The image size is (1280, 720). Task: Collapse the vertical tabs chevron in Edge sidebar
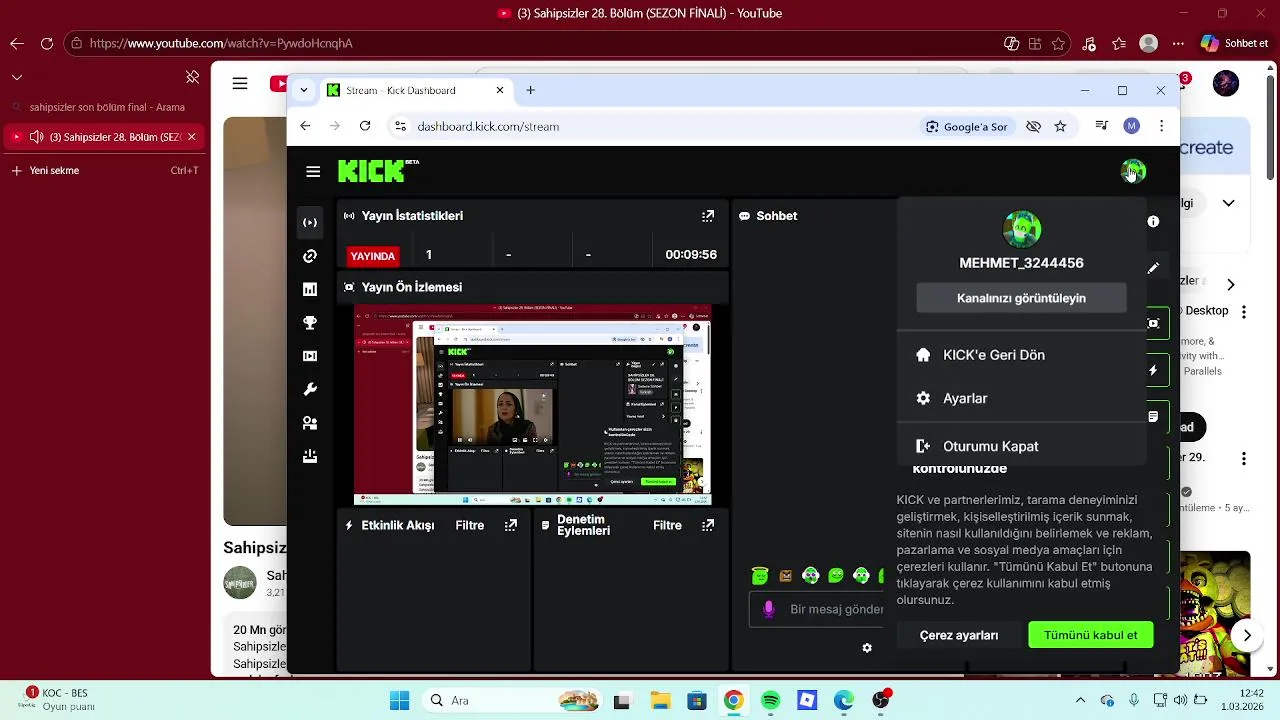[17, 77]
